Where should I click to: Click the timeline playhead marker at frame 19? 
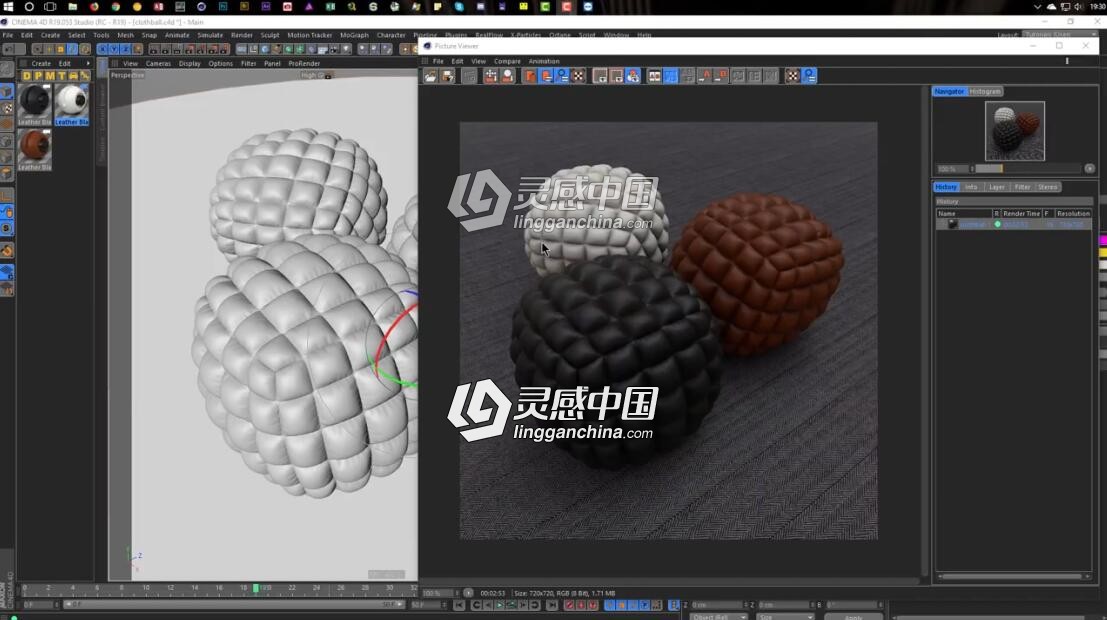pos(256,588)
